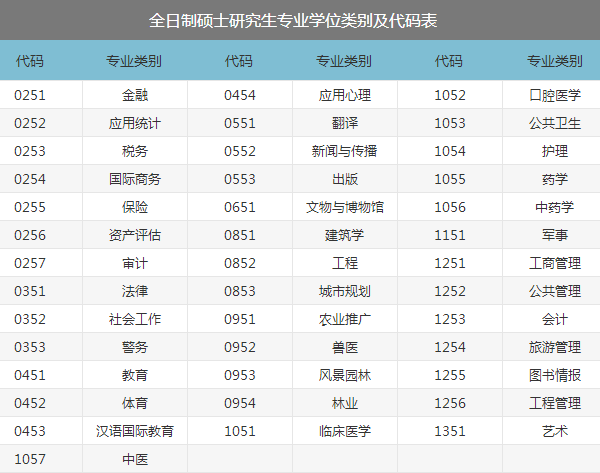Select the code cell 0251

click(x=30, y=96)
